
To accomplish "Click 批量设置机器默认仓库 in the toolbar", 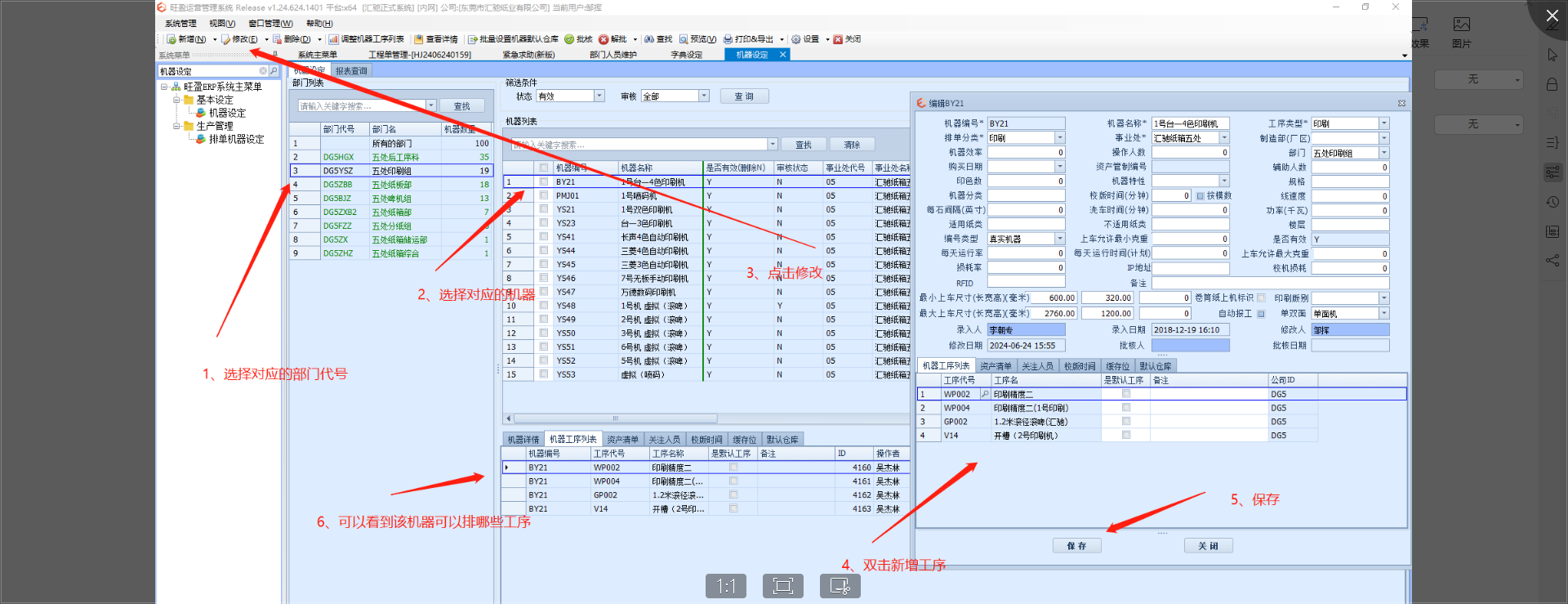I will [x=513, y=39].
